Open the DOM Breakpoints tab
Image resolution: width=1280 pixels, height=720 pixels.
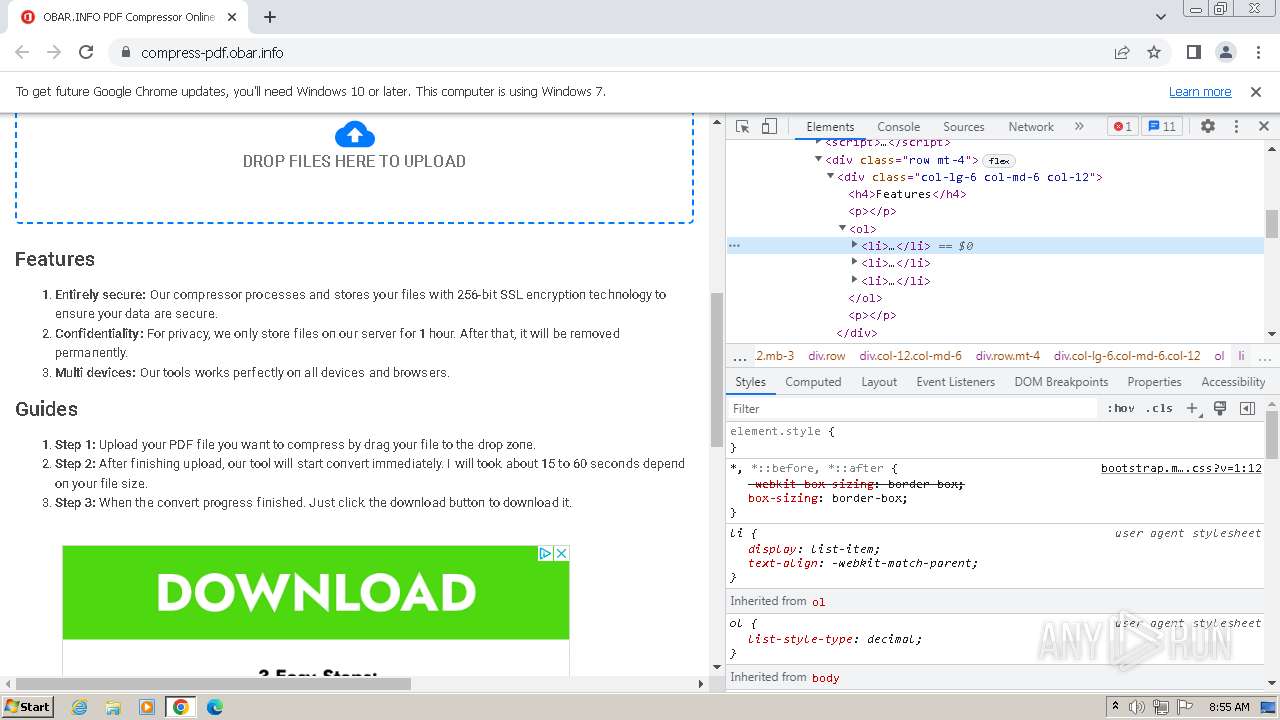[x=1061, y=382]
